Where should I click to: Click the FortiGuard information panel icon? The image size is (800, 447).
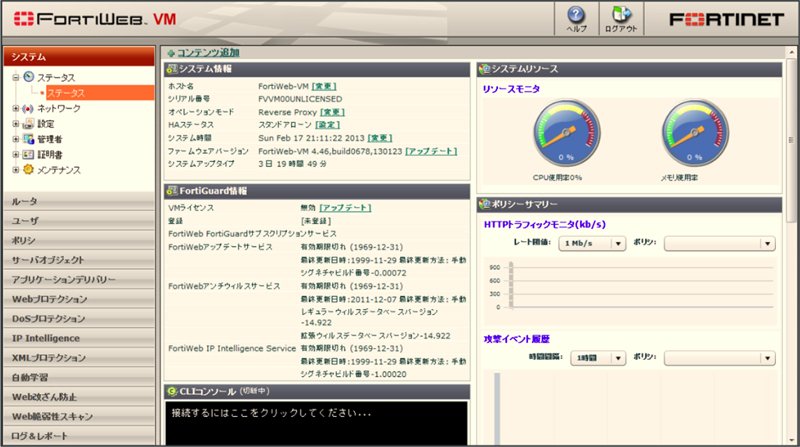click(x=172, y=191)
